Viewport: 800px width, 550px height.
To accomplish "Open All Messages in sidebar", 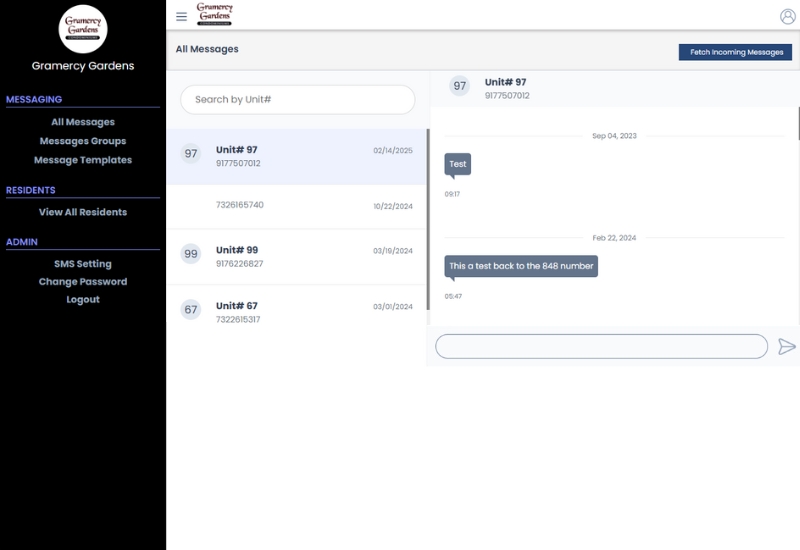I will pyautogui.click(x=83, y=122).
